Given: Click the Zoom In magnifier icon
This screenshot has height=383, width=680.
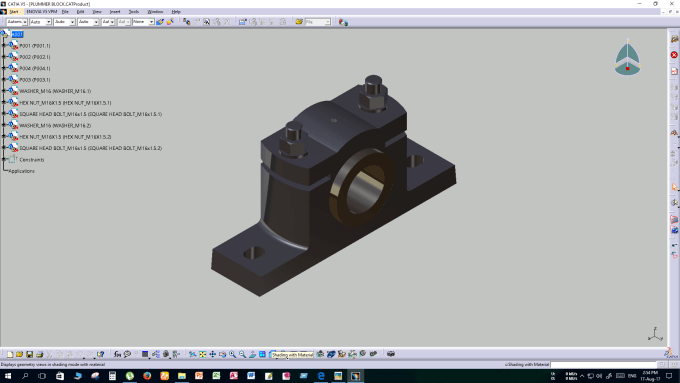Looking at the screenshot, I should (x=232, y=354).
